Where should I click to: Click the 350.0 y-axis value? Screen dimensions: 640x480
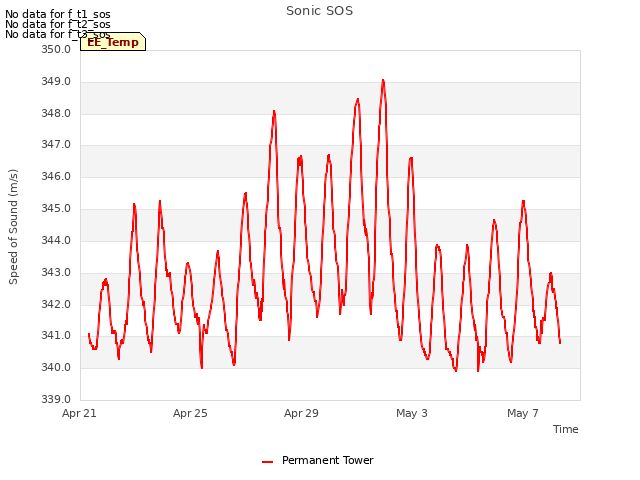(x=56, y=49)
